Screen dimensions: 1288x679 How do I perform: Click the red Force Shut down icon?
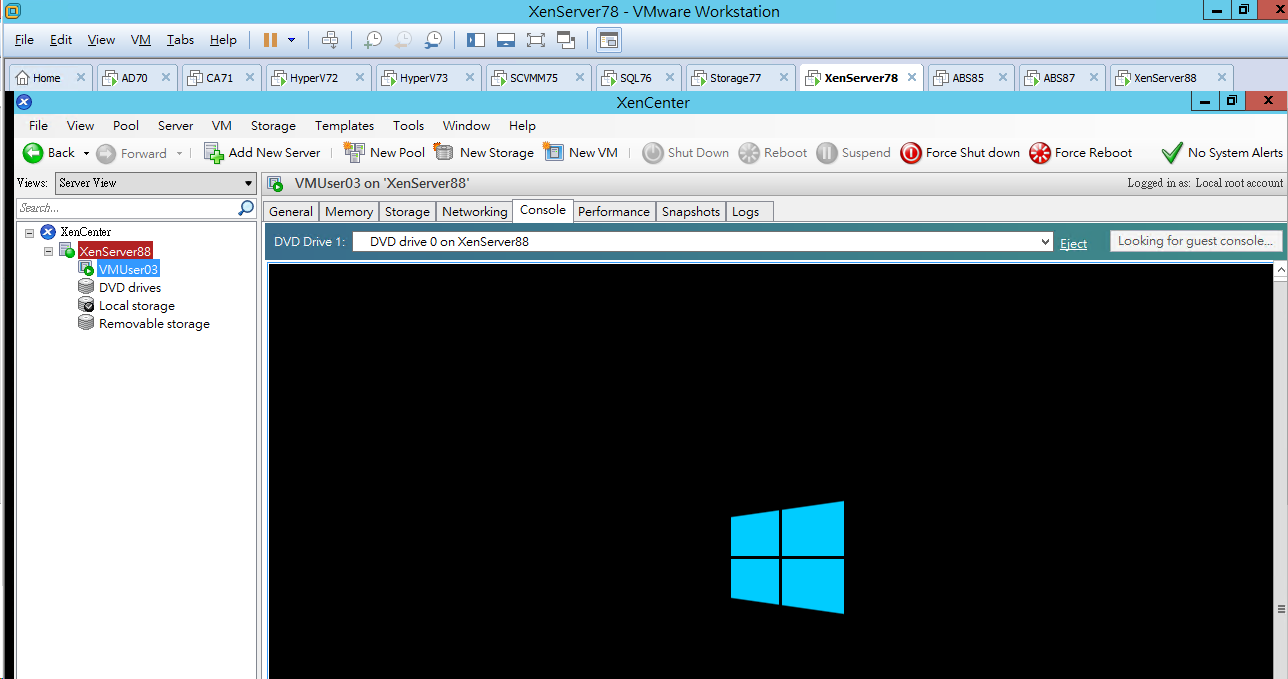tap(911, 153)
